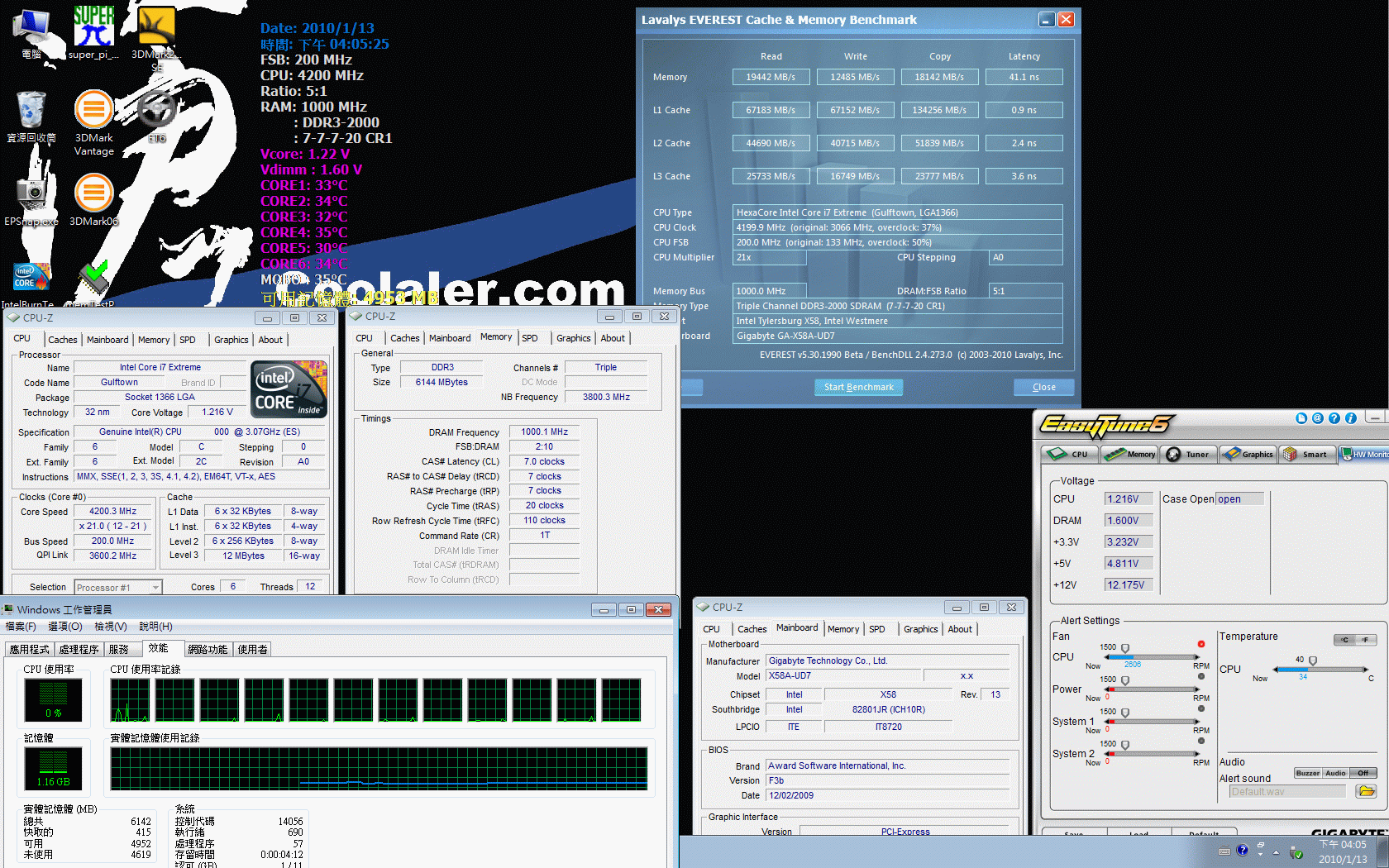
Task: Click the EasyTune6 page icon in header
Action: tap(1301, 418)
